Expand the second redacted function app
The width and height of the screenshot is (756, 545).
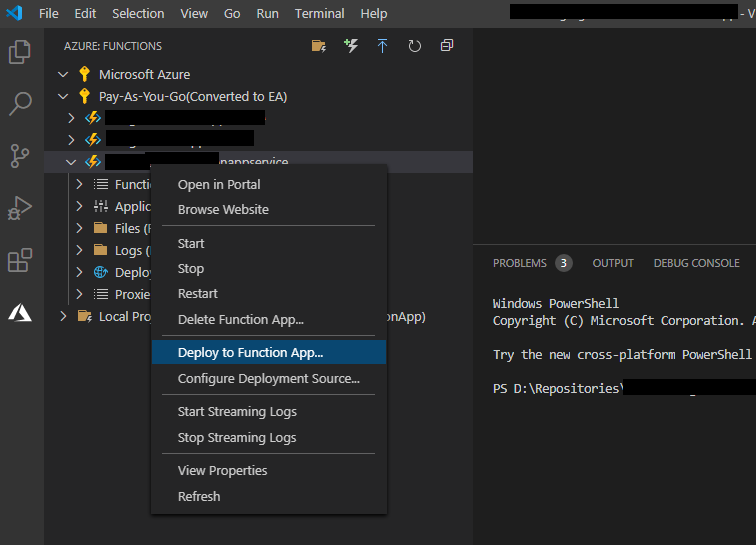(71, 140)
